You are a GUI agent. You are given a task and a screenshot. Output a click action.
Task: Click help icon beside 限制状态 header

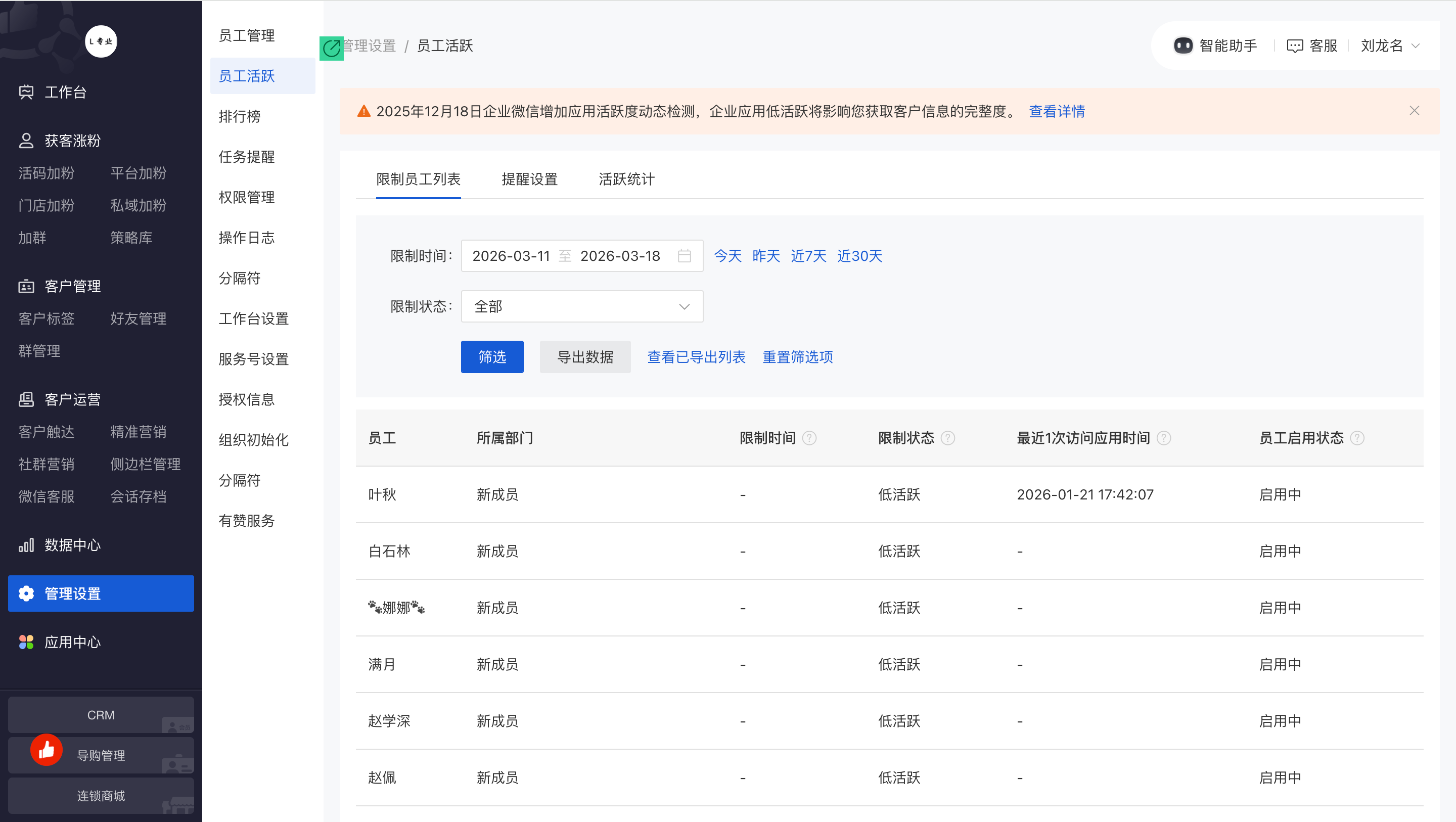click(x=948, y=438)
